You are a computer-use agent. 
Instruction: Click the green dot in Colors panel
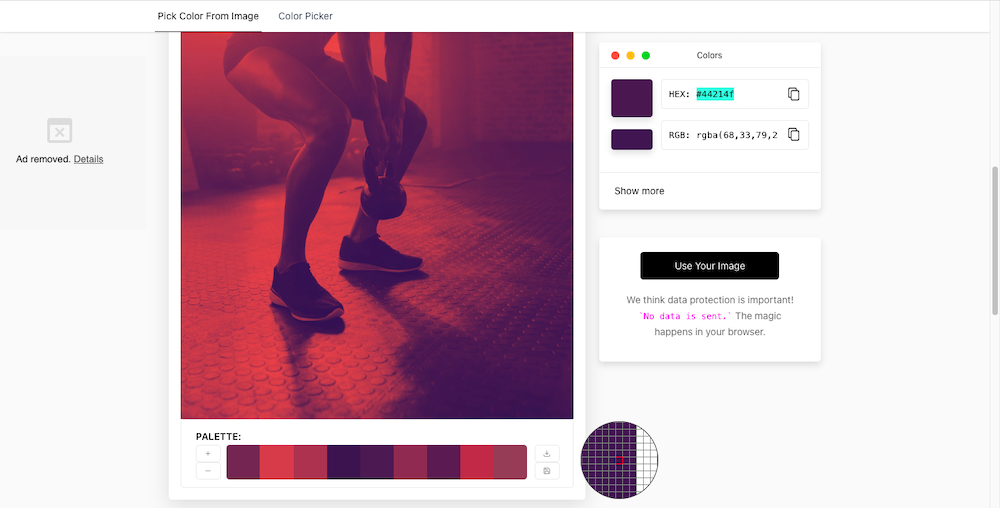tap(646, 55)
